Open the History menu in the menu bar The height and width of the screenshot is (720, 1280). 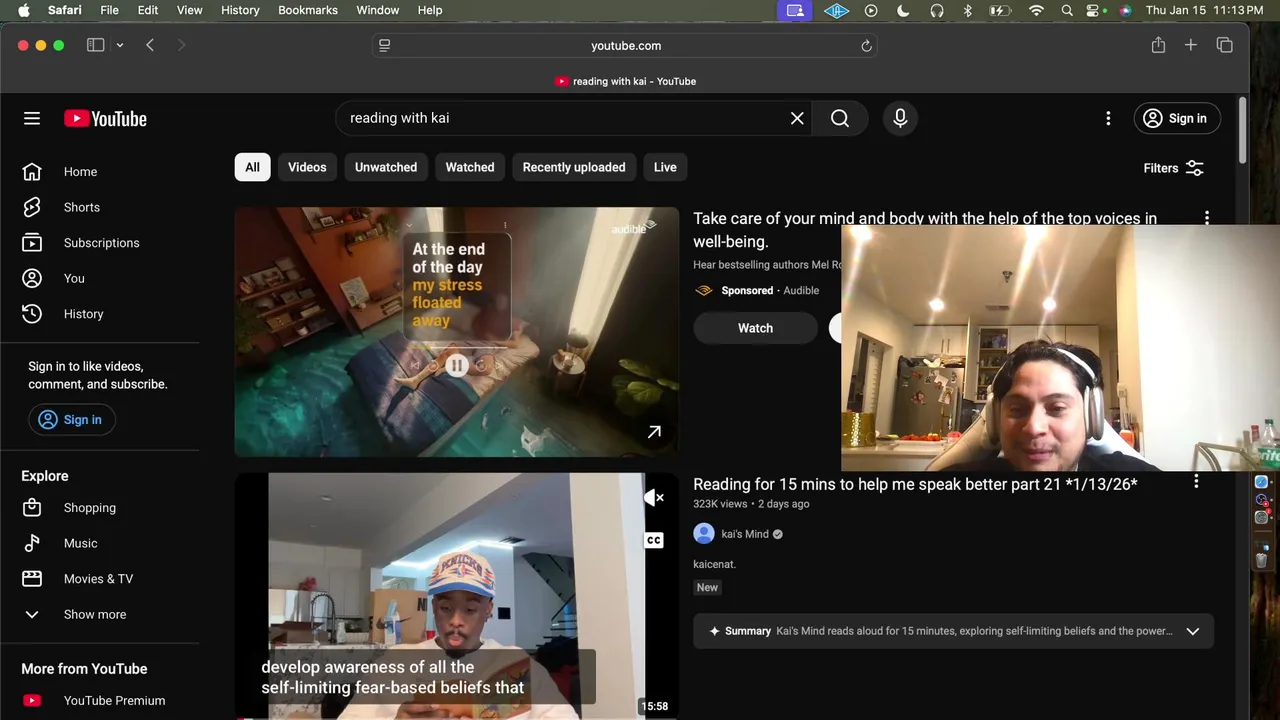coord(240,10)
